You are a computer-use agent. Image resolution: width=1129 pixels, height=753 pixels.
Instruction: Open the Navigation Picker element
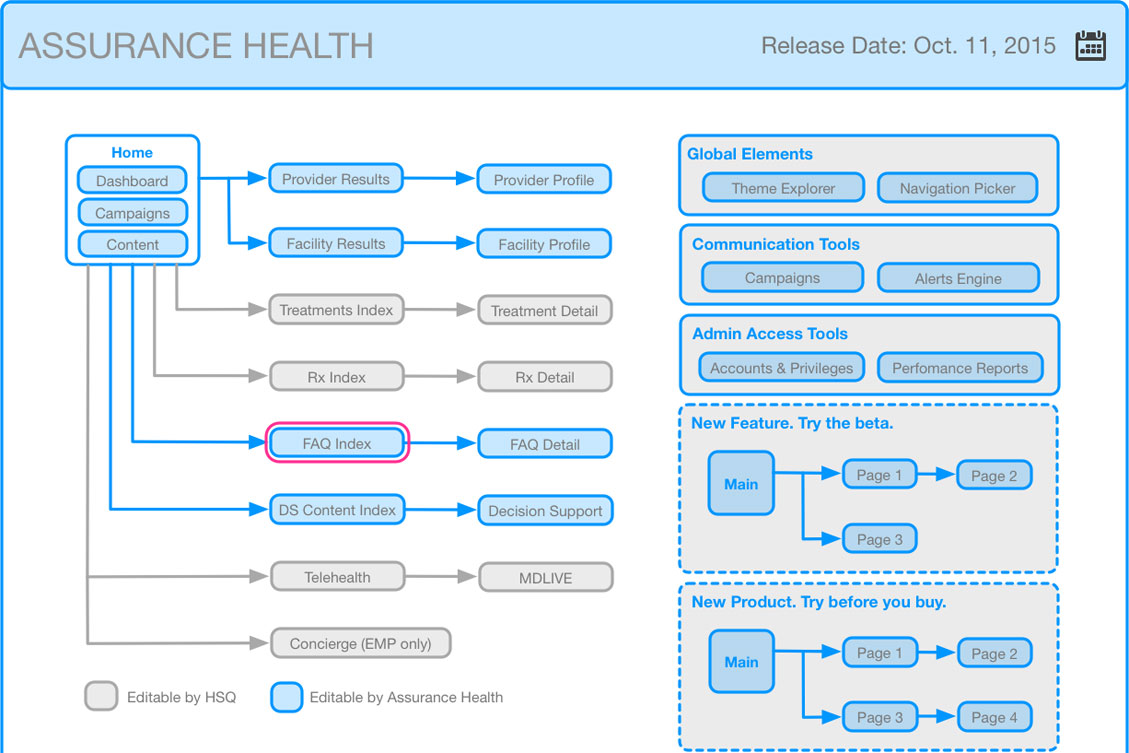(x=958, y=188)
